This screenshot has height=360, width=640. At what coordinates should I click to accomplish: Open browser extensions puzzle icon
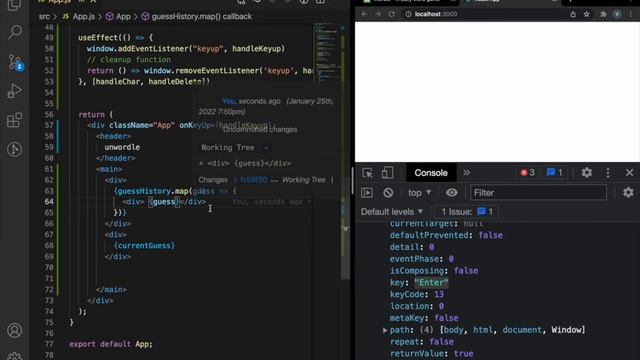tap(603, 14)
